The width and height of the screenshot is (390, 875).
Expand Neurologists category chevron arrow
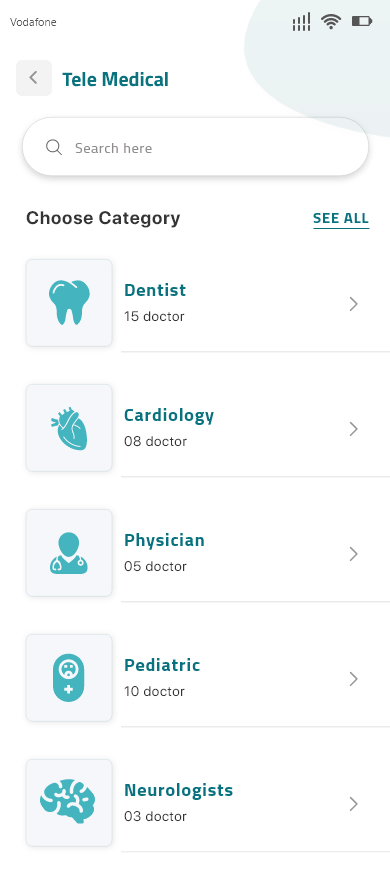coord(353,804)
